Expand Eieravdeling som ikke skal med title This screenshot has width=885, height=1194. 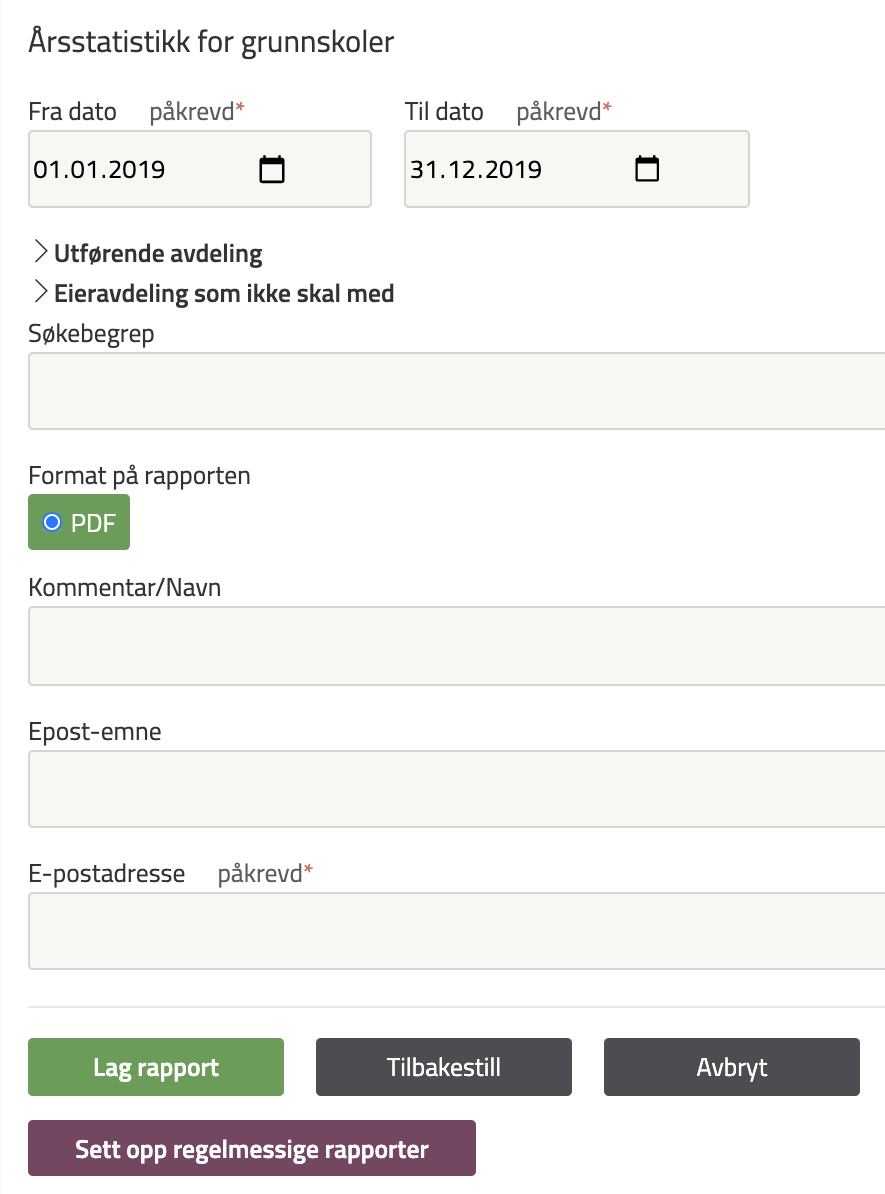[224, 294]
